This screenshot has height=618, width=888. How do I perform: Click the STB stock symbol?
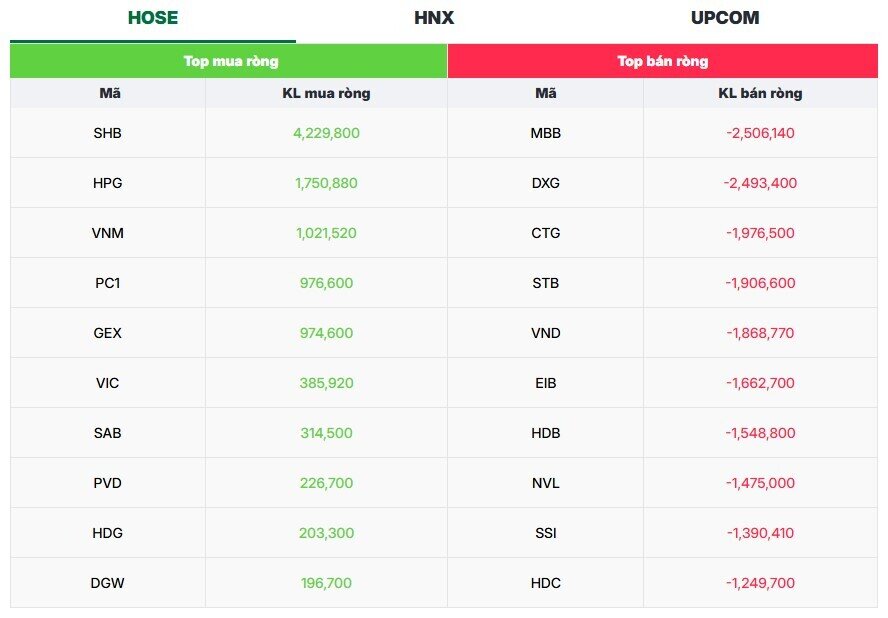(545, 283)
